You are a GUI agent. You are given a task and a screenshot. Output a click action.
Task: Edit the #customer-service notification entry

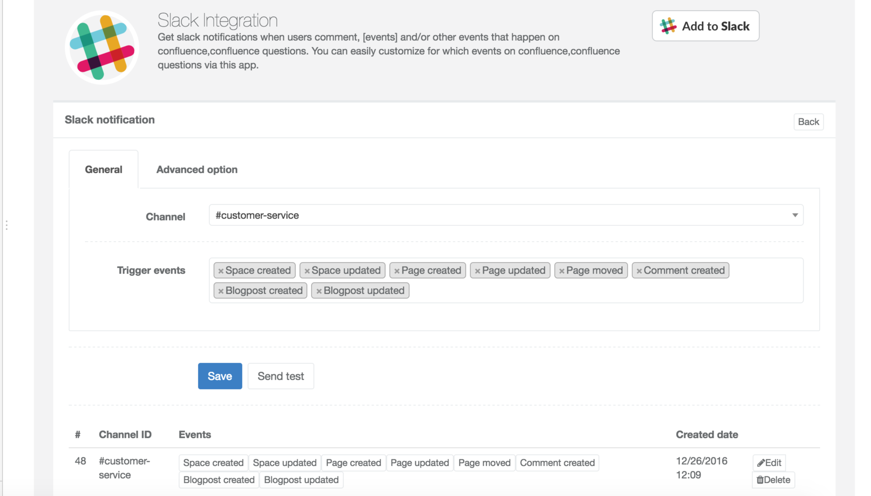769,463
